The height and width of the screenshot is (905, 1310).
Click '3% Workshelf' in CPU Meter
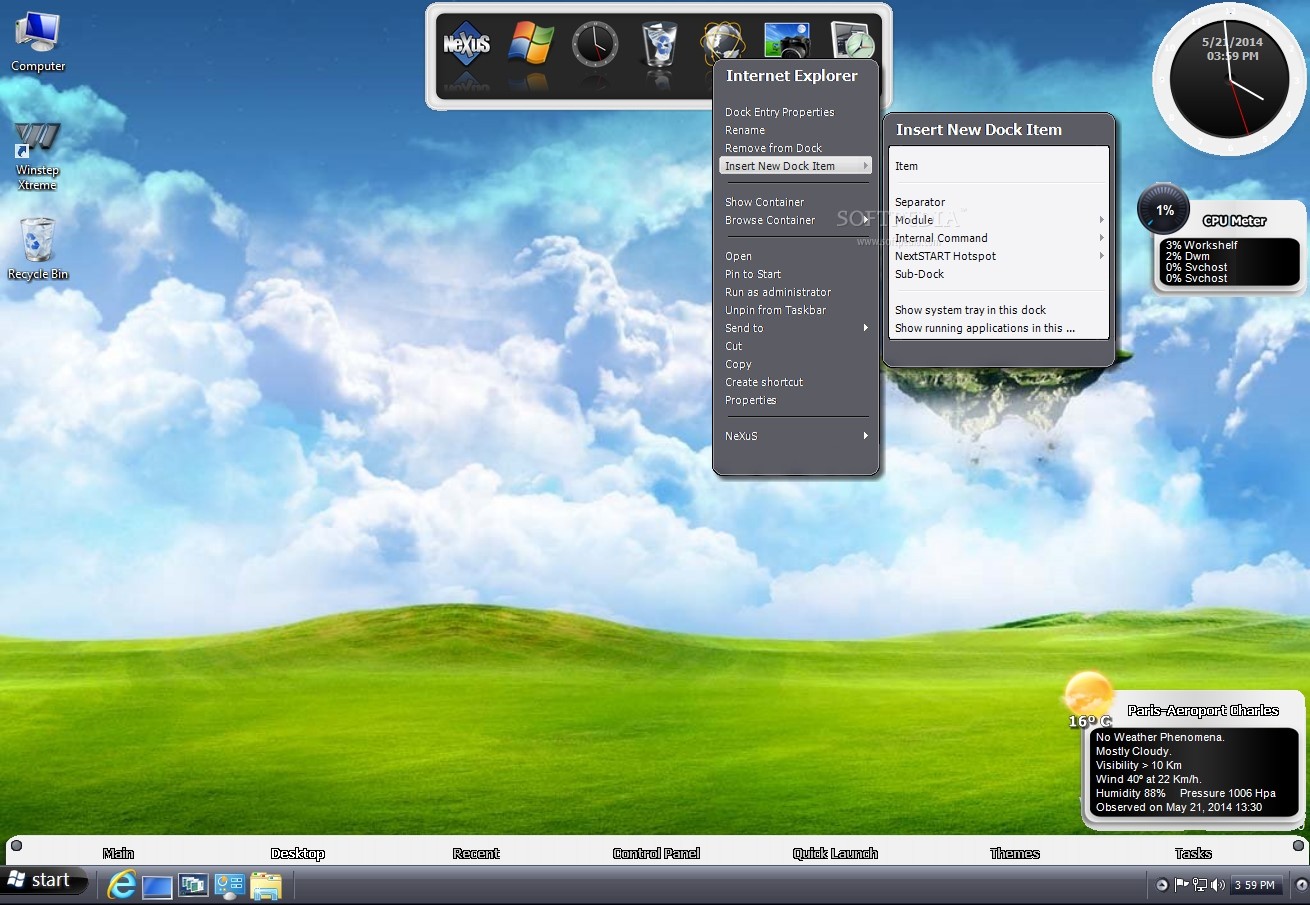[x=1201, y=245]
